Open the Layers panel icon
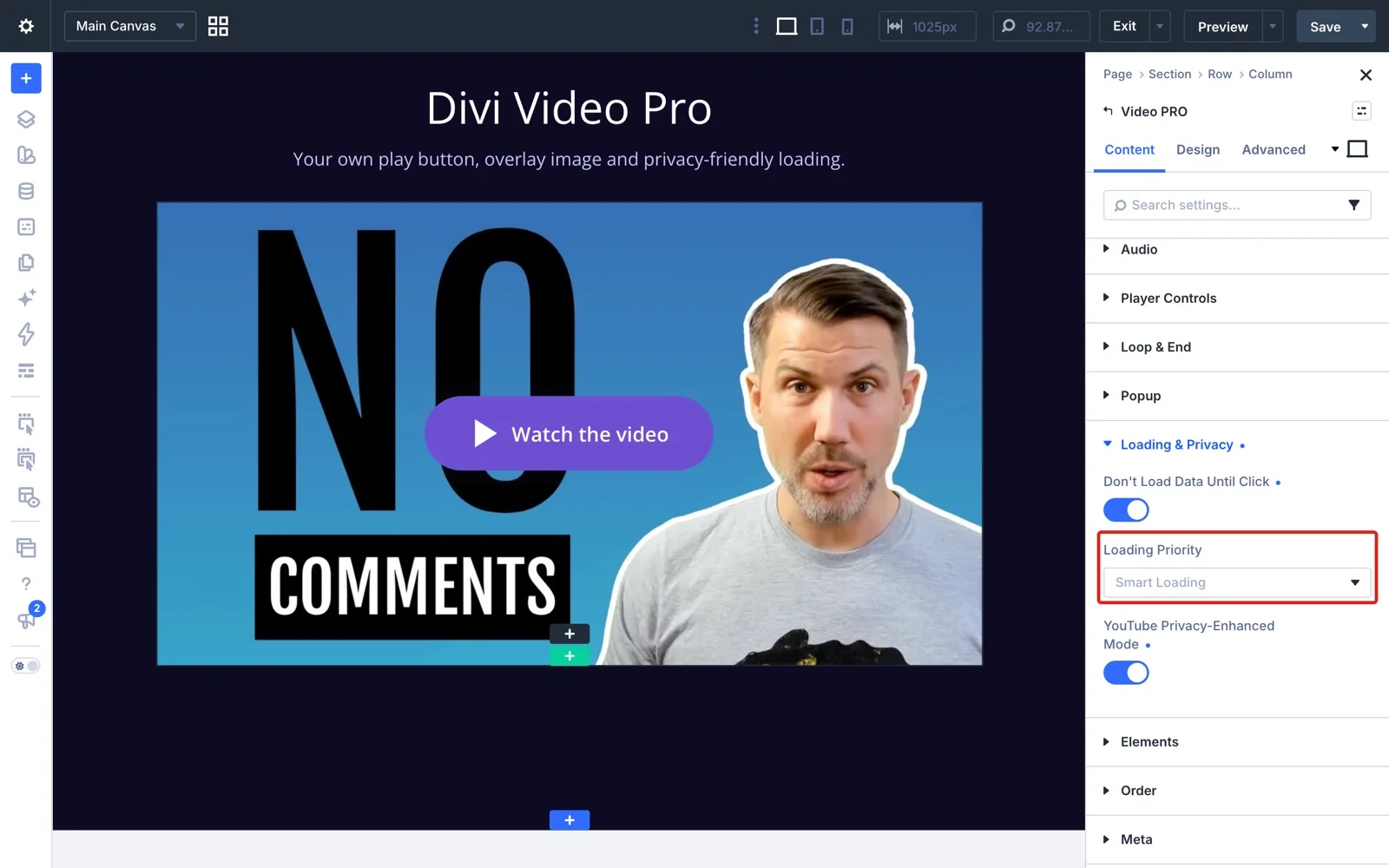Viewport: 1389px width, 868px height. coord(26,119)
